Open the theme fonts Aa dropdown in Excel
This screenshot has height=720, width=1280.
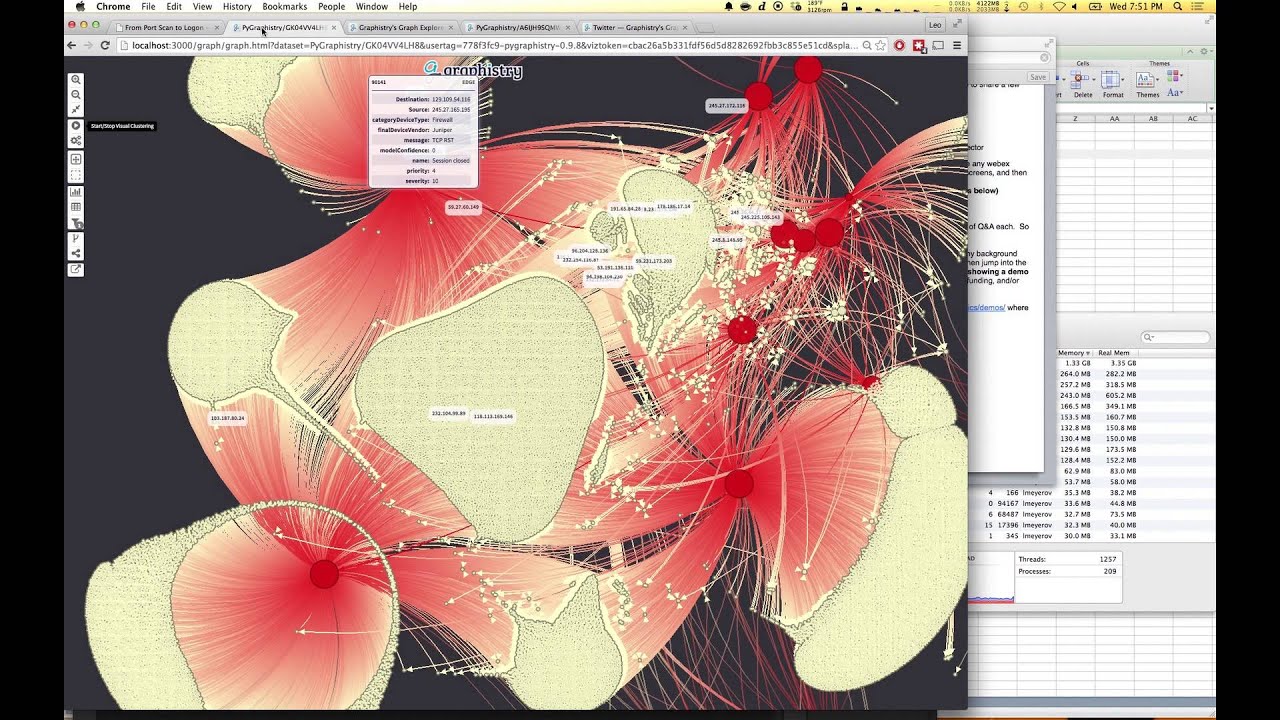coord(1175,92)
